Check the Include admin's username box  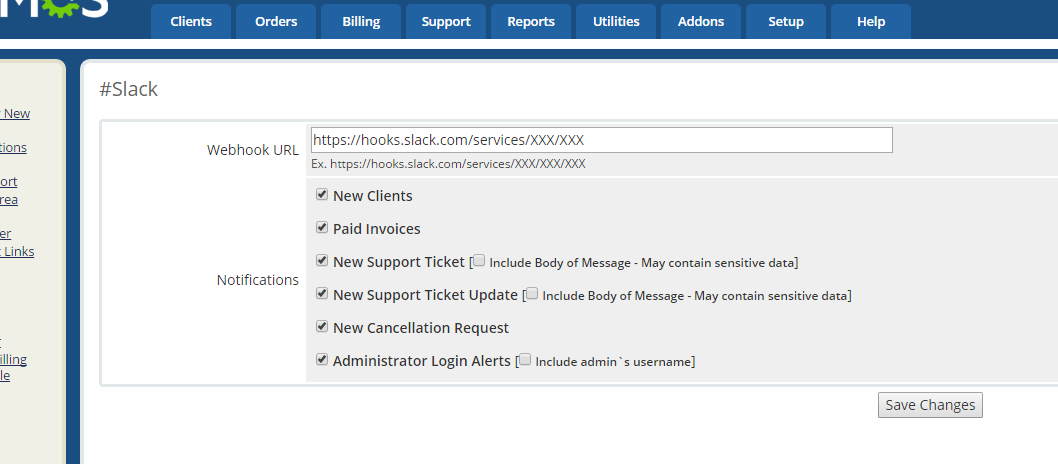tap(526, 360)
